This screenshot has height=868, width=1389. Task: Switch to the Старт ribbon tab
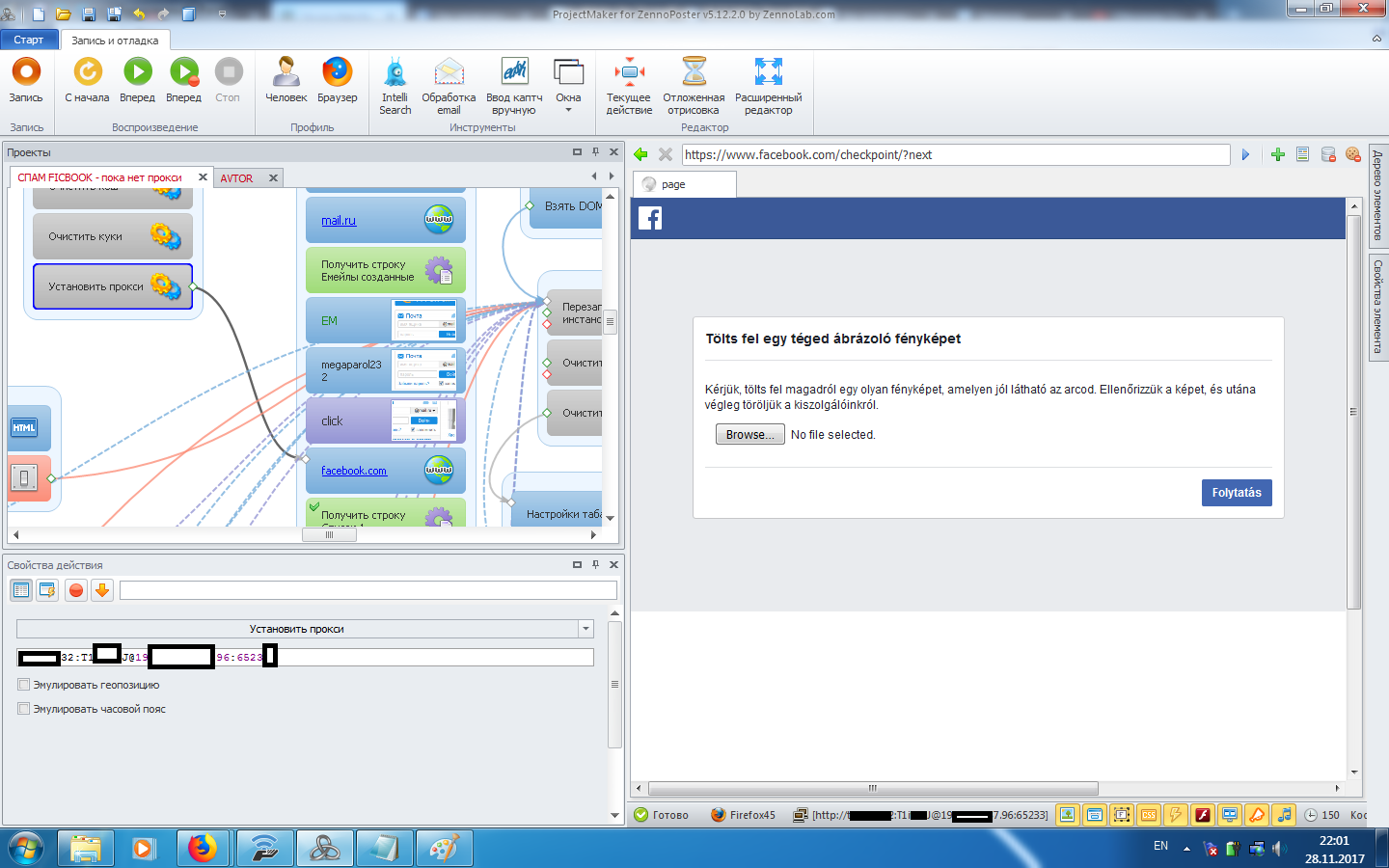tap(29, 40)
